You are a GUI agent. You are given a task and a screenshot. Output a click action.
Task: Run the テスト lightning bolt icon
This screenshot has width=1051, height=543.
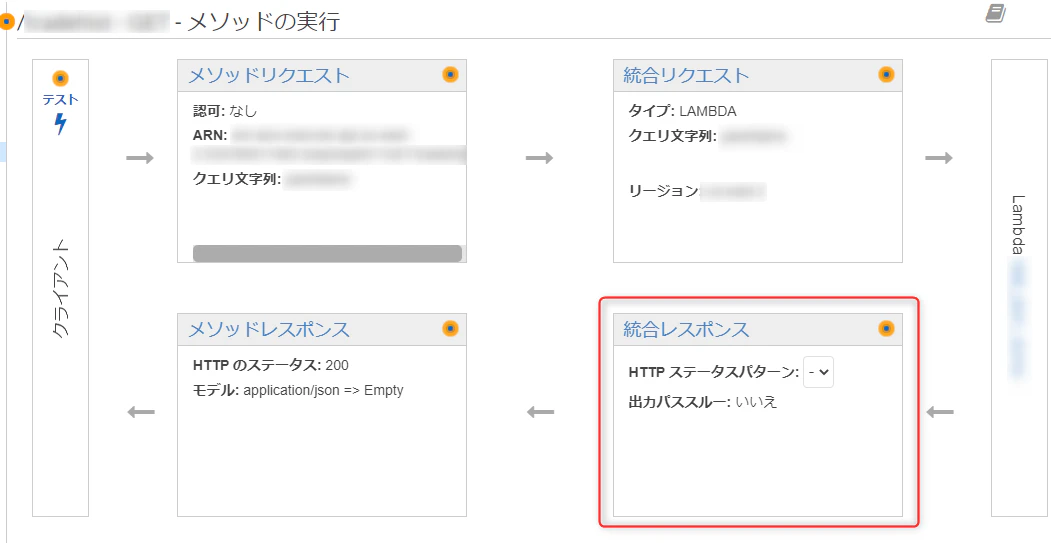point(60,123)
